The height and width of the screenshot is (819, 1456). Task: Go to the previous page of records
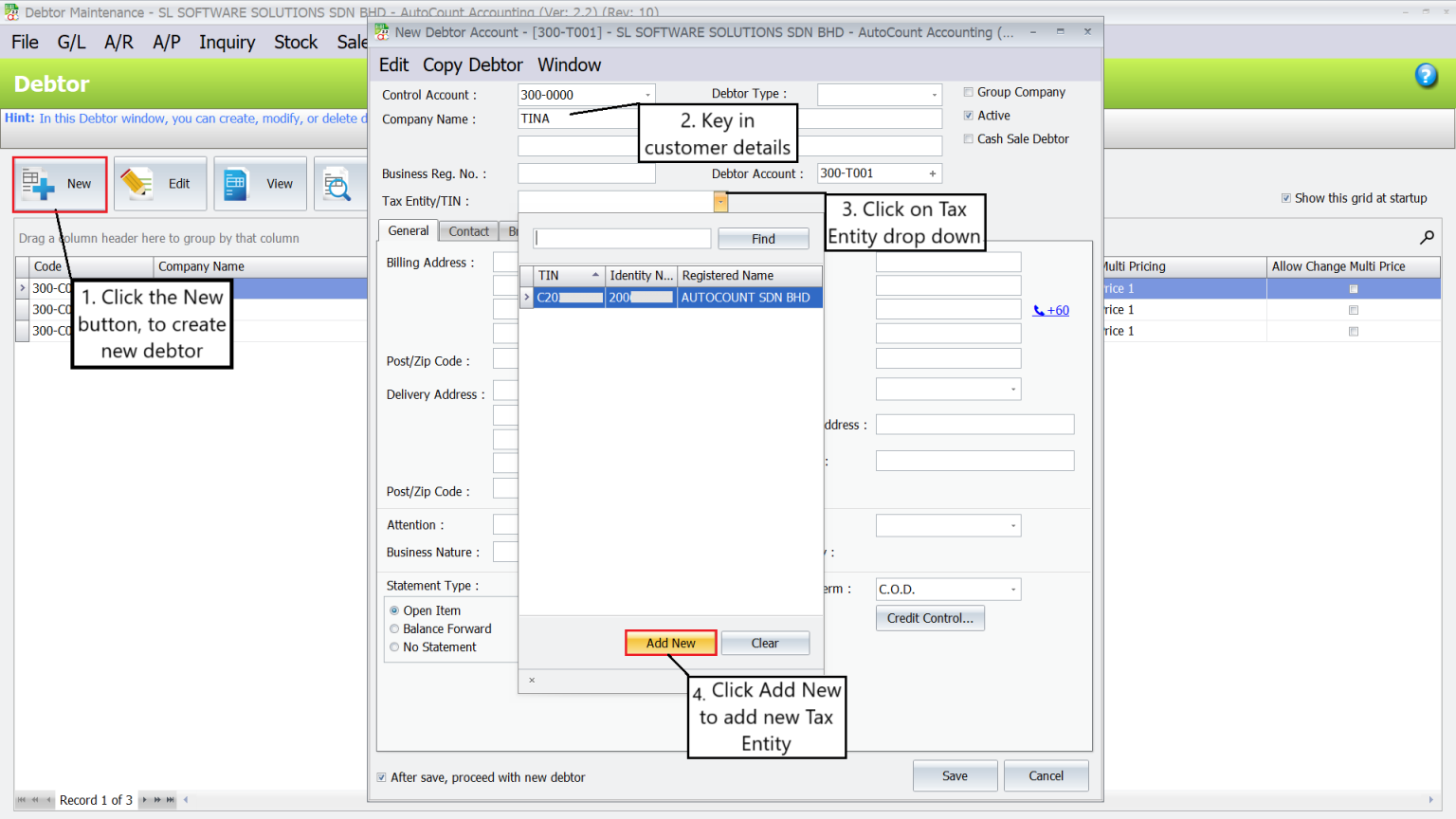point(35,800)
